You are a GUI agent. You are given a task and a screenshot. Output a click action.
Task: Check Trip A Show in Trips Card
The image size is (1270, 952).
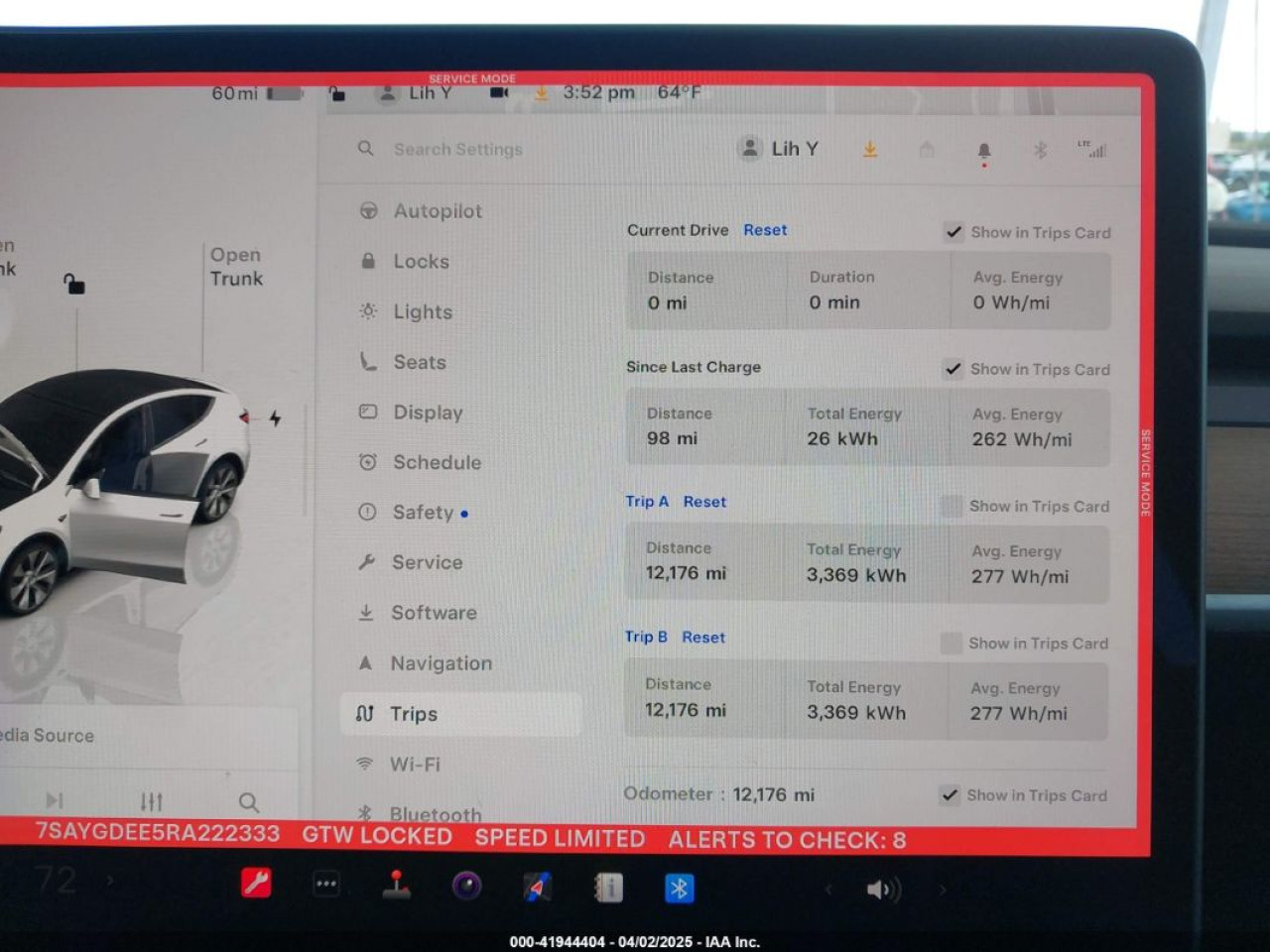pyautogui.click(x=952, y=506)
